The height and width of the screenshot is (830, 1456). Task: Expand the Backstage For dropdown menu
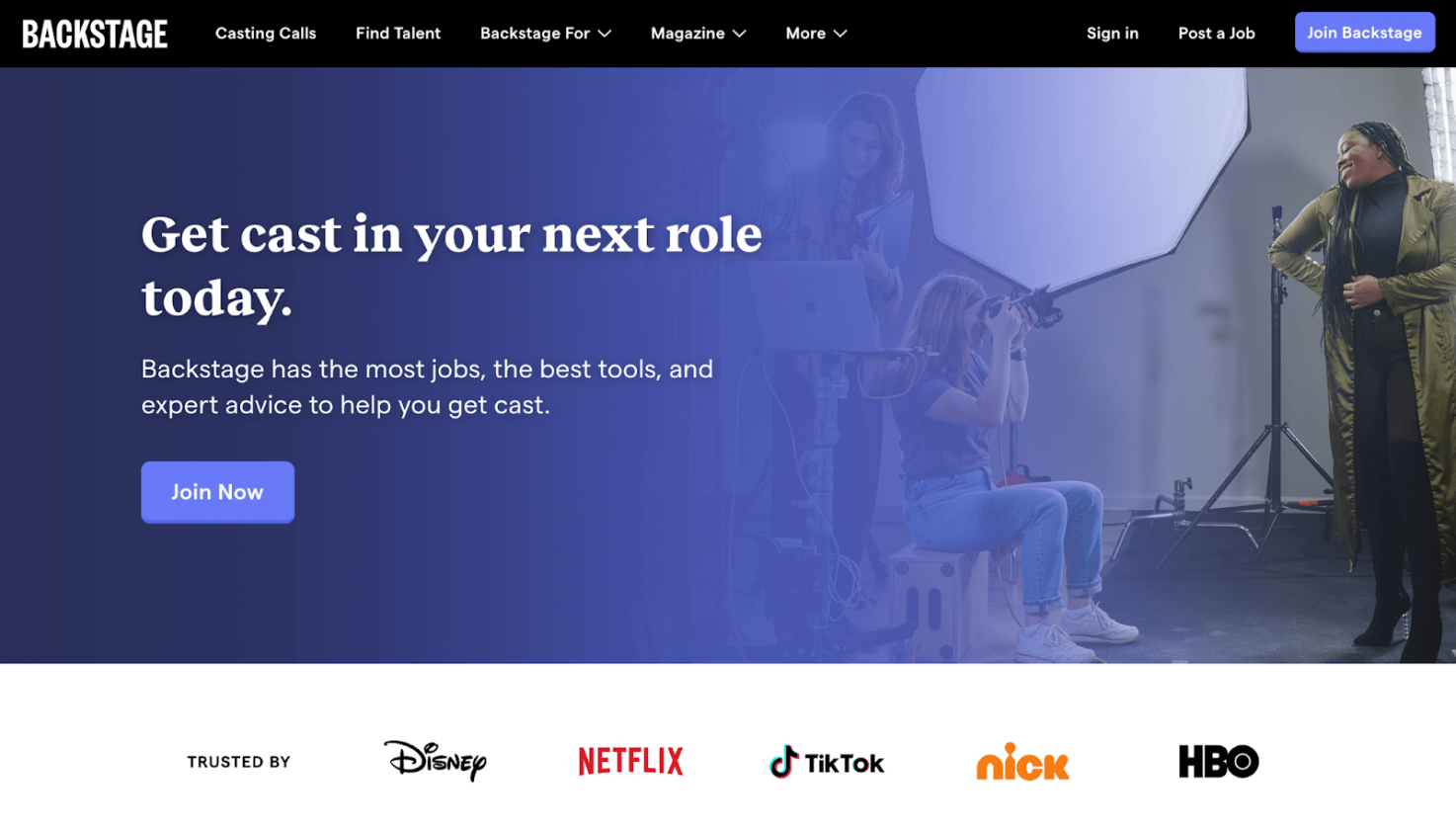pos(535,34)
